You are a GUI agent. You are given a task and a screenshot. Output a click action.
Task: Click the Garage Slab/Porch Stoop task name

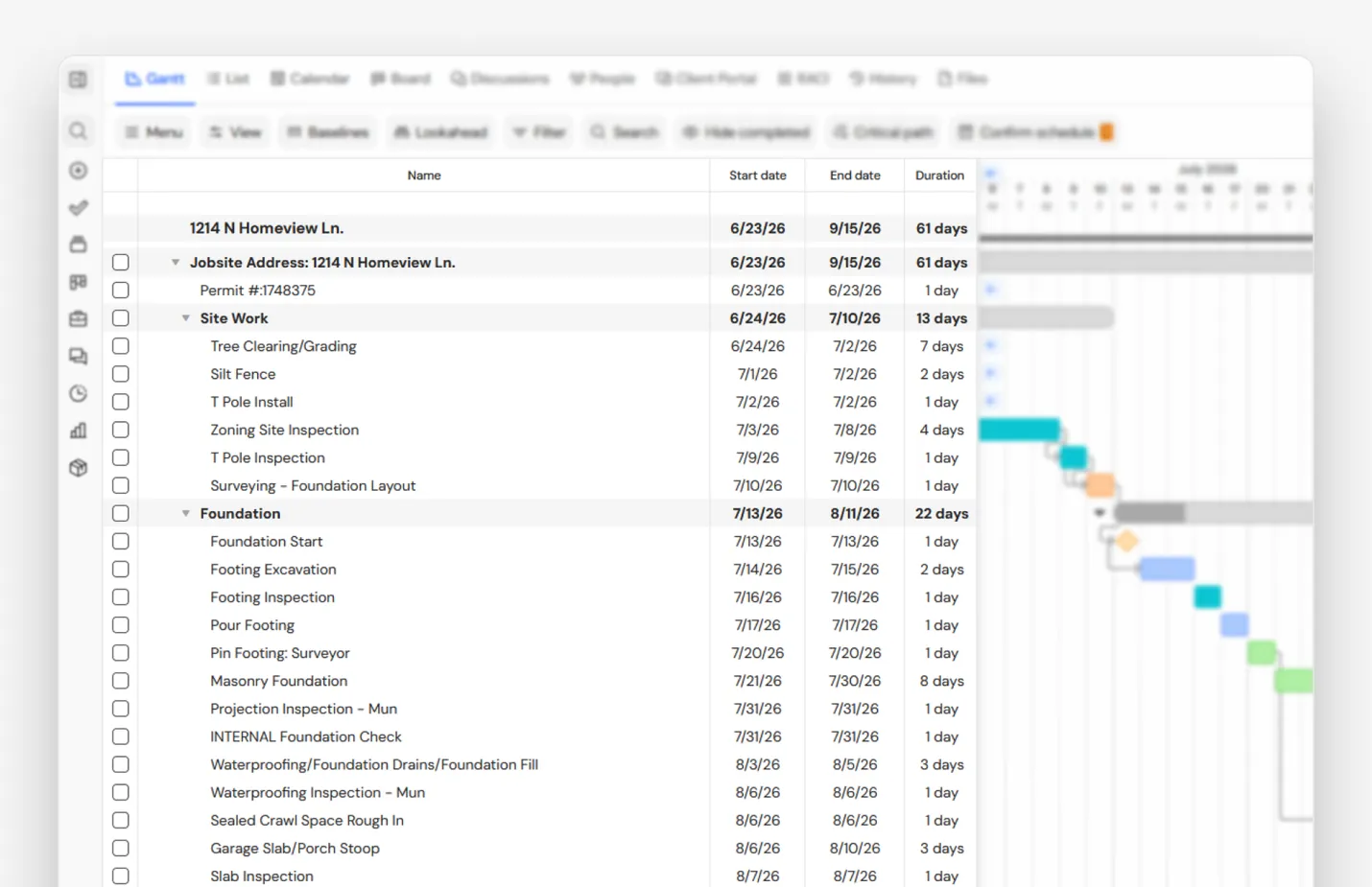(296, 849)
